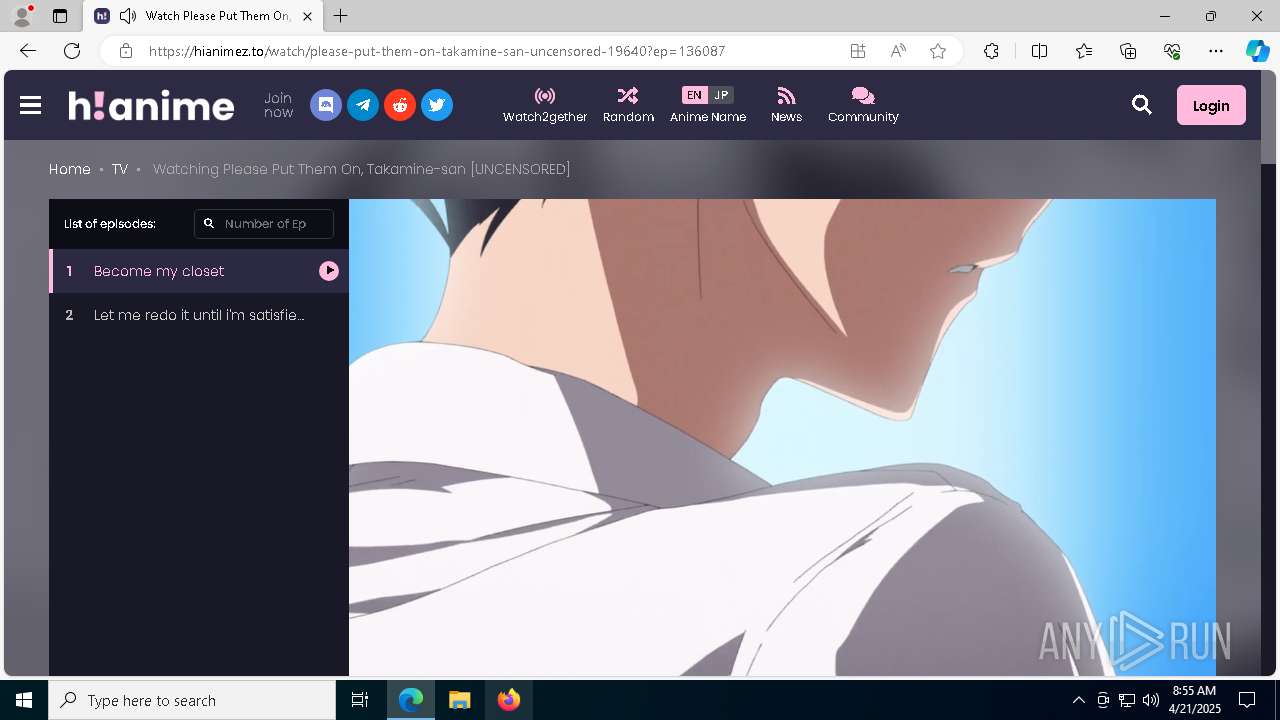Click the taskbar search box
The image size is (1280, 720).
pyautogui.click(x=192, y=700)
